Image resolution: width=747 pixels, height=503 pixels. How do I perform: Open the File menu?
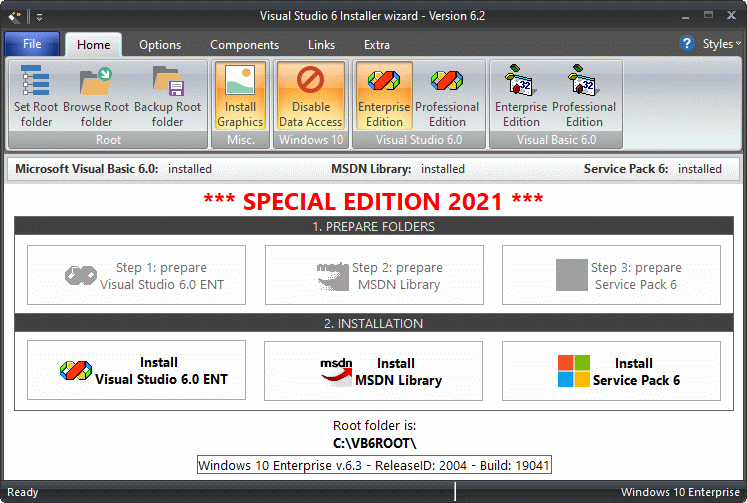click(x=32, y=44)
